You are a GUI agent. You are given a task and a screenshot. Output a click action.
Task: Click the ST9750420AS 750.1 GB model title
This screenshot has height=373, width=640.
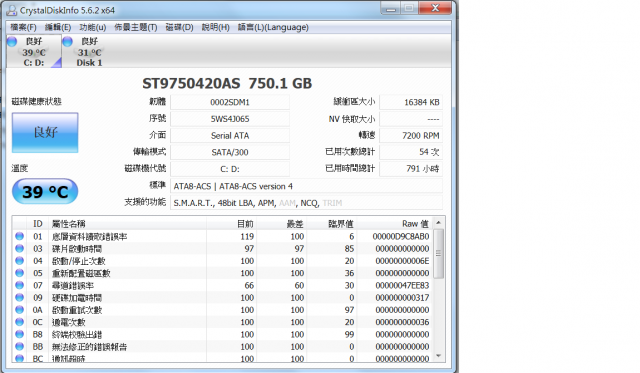pos(227,83)
